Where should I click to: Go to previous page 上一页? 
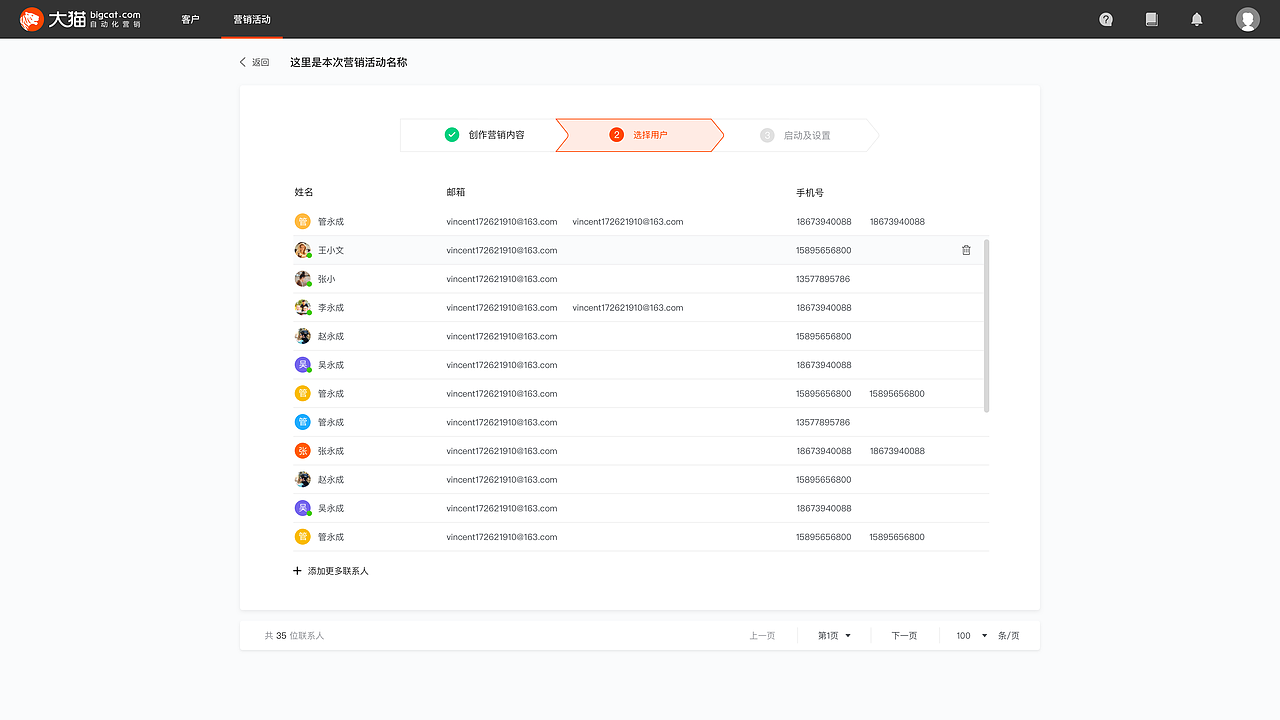pyautogui.click(x=762, y=636)
